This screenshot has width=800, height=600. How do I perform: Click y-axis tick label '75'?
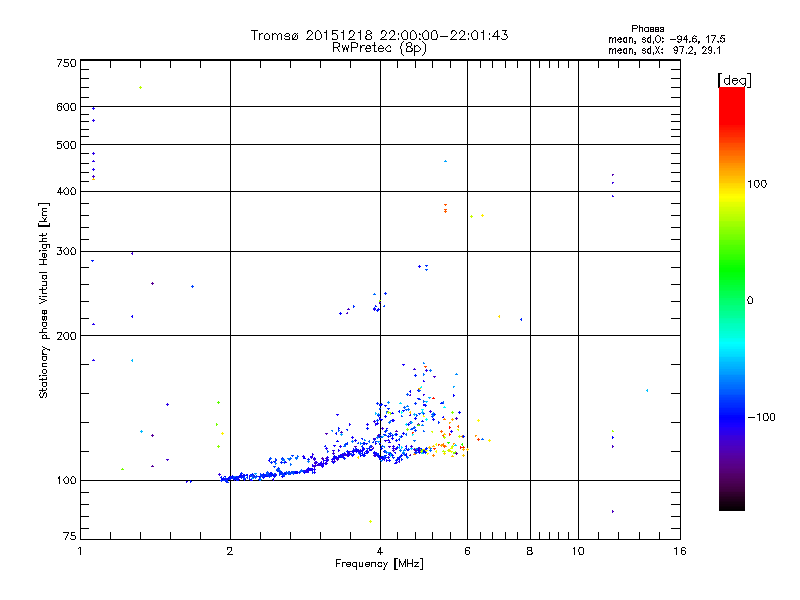click(x=70, y=536)
